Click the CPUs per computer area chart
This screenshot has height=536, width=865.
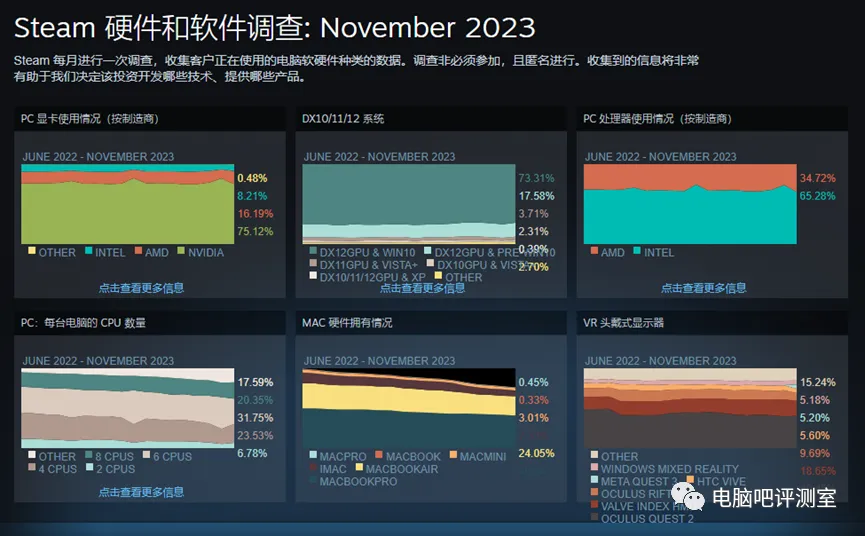(127, 408)
